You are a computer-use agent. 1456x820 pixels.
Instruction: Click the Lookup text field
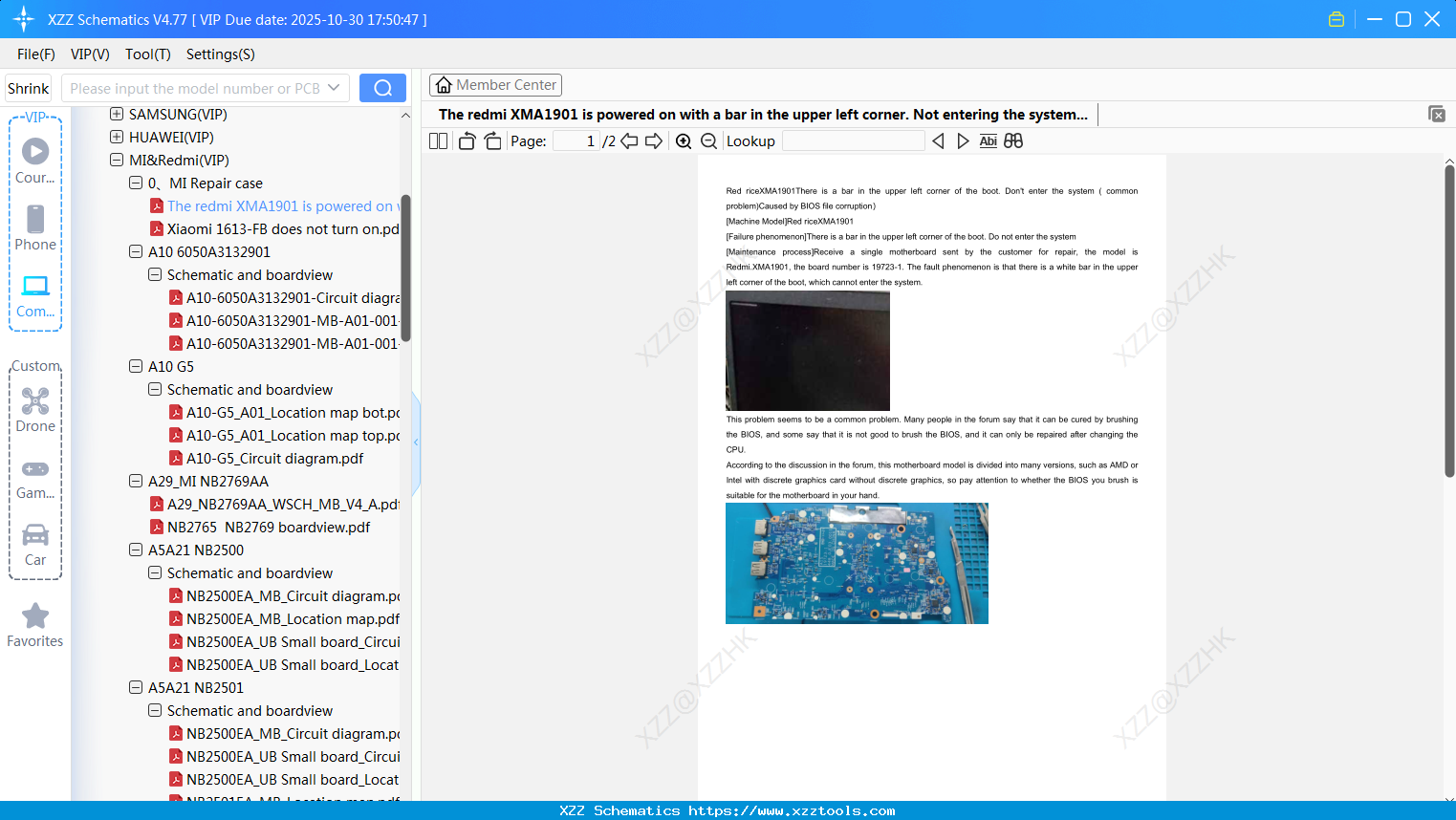tap(854, 141)
